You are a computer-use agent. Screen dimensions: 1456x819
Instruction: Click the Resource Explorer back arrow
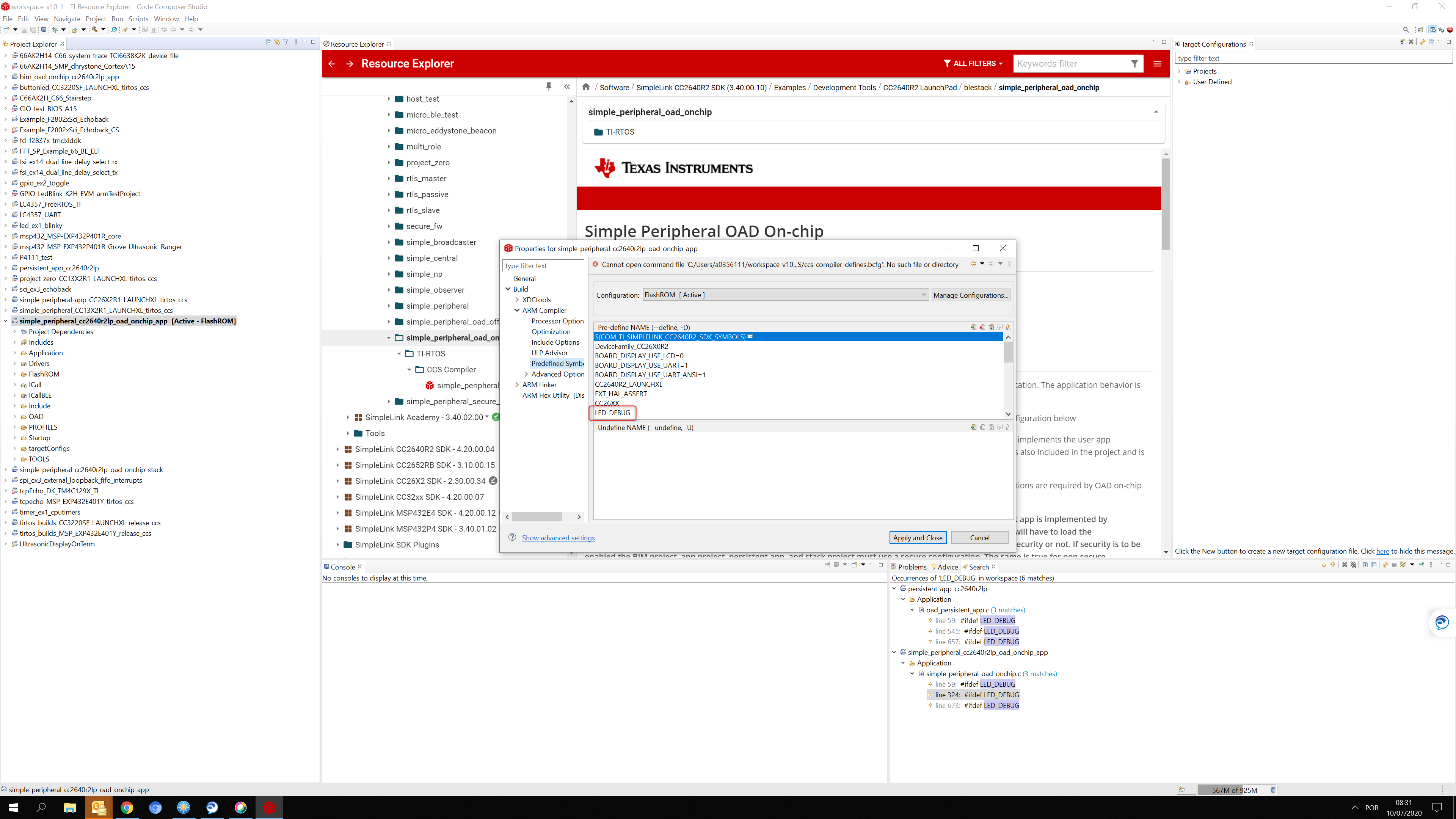pyautogui.click(x=332, y=64)
